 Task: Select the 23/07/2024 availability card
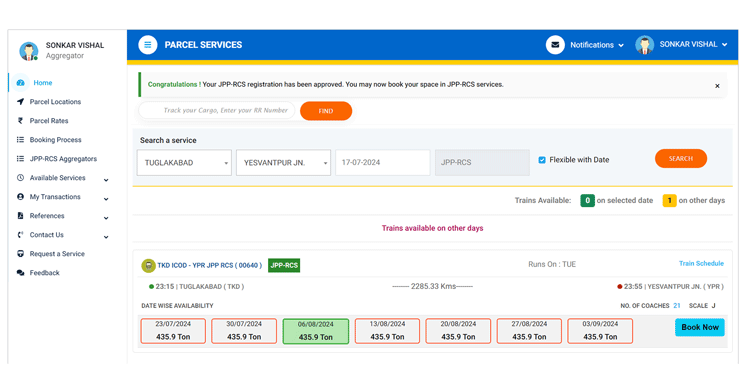(173, 331)
